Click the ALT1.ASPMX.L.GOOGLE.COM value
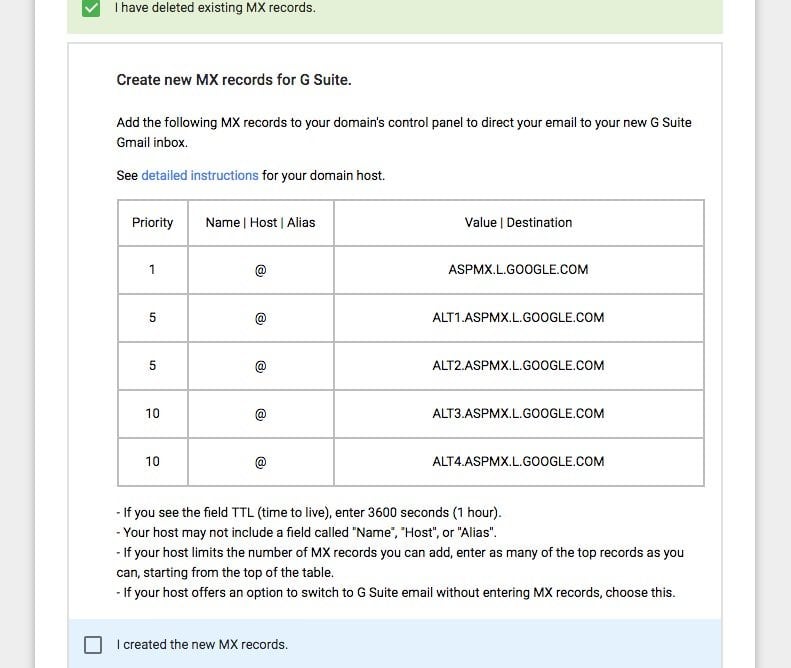Viewport: 791px width, 668px height. (518, 318)
